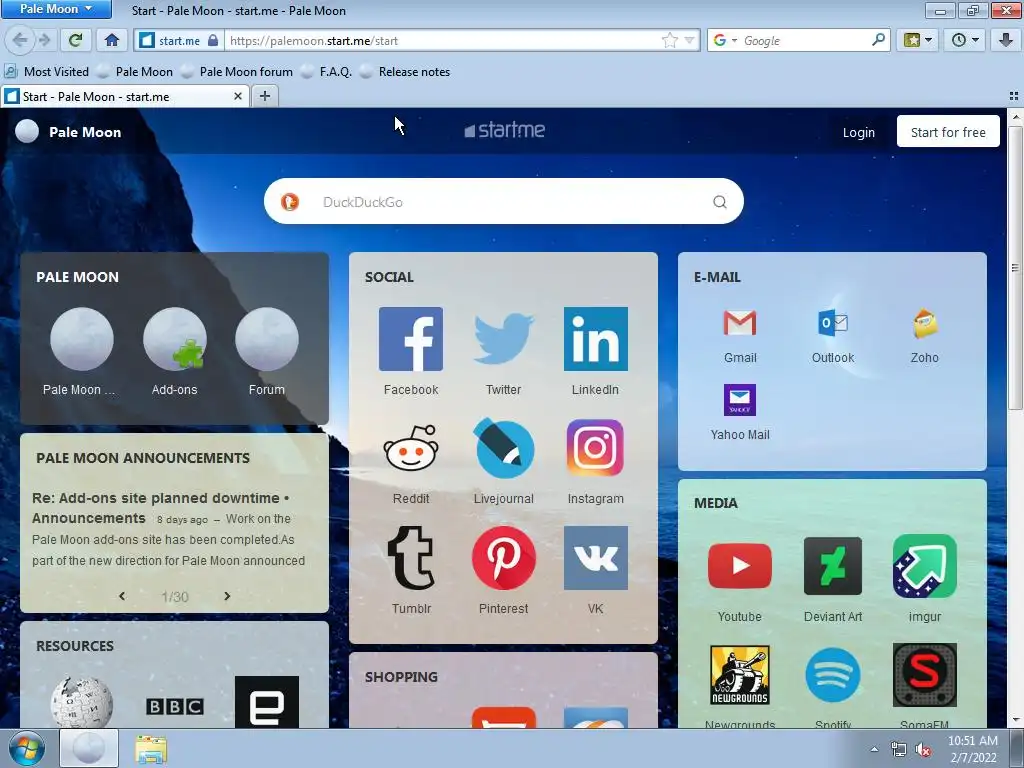Reload the current page
Screen dimensions: 1024x768
pos(75,40)
